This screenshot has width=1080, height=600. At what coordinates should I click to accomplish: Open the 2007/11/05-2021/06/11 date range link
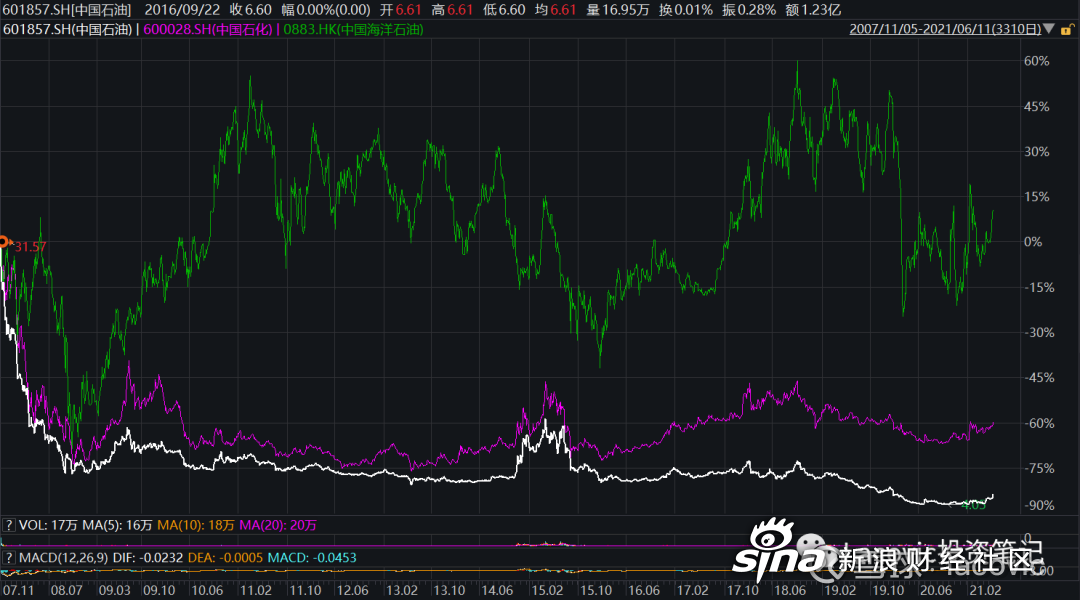click(945, 29)
